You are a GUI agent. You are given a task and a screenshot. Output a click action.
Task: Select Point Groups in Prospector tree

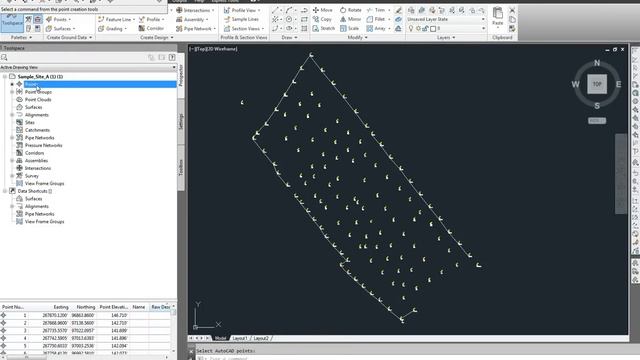point(38,92)
